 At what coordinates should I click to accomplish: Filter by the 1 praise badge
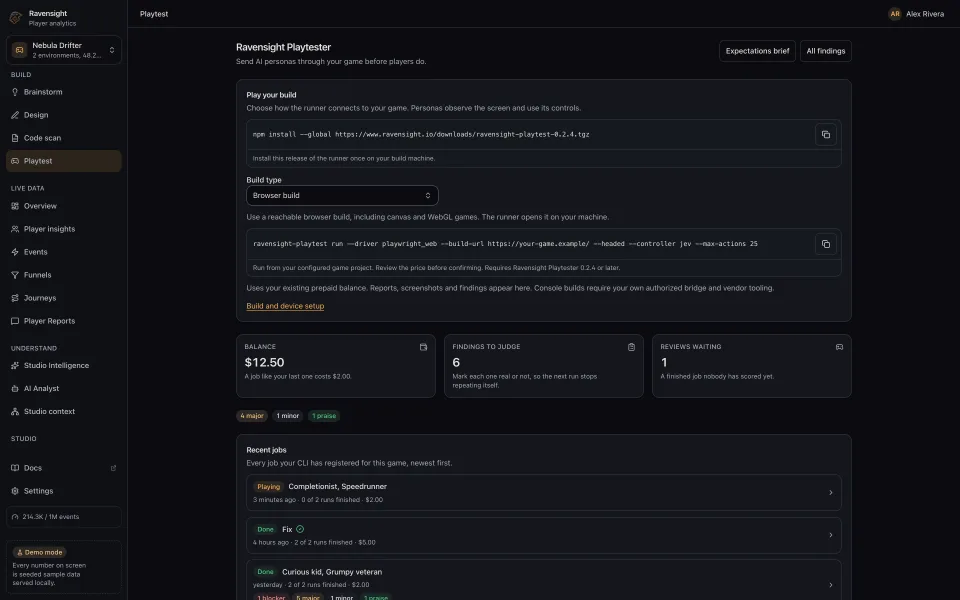click(x=324, y=416)
